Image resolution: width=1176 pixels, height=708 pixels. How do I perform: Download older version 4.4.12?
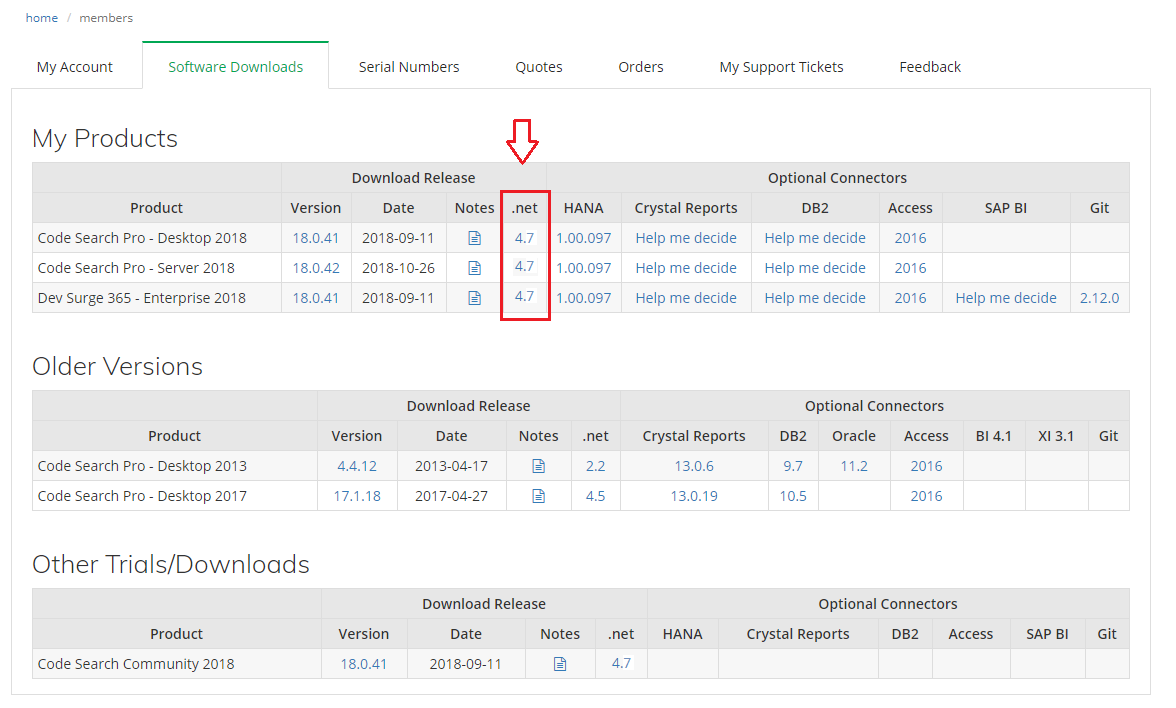[x=357, y=466]
